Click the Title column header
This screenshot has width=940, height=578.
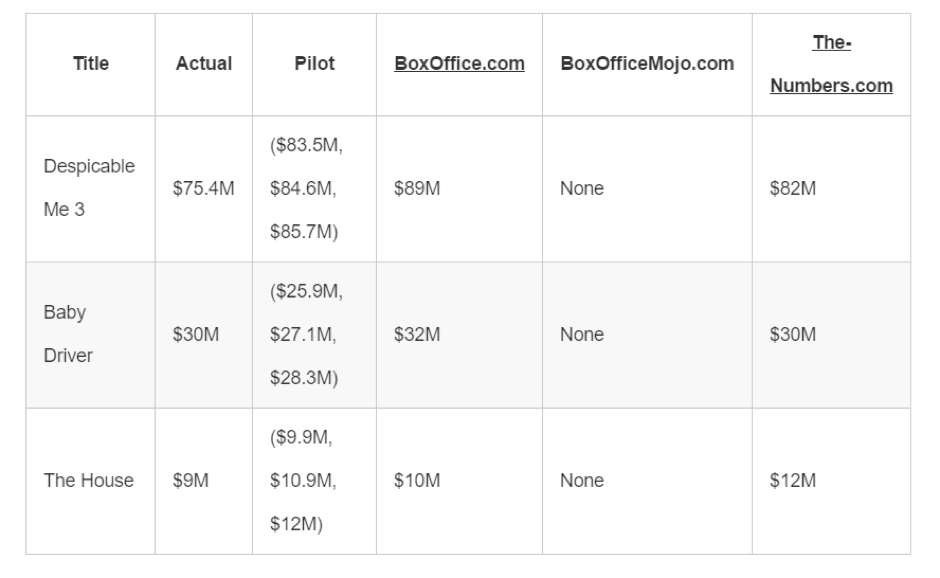(x=91, y=64)
